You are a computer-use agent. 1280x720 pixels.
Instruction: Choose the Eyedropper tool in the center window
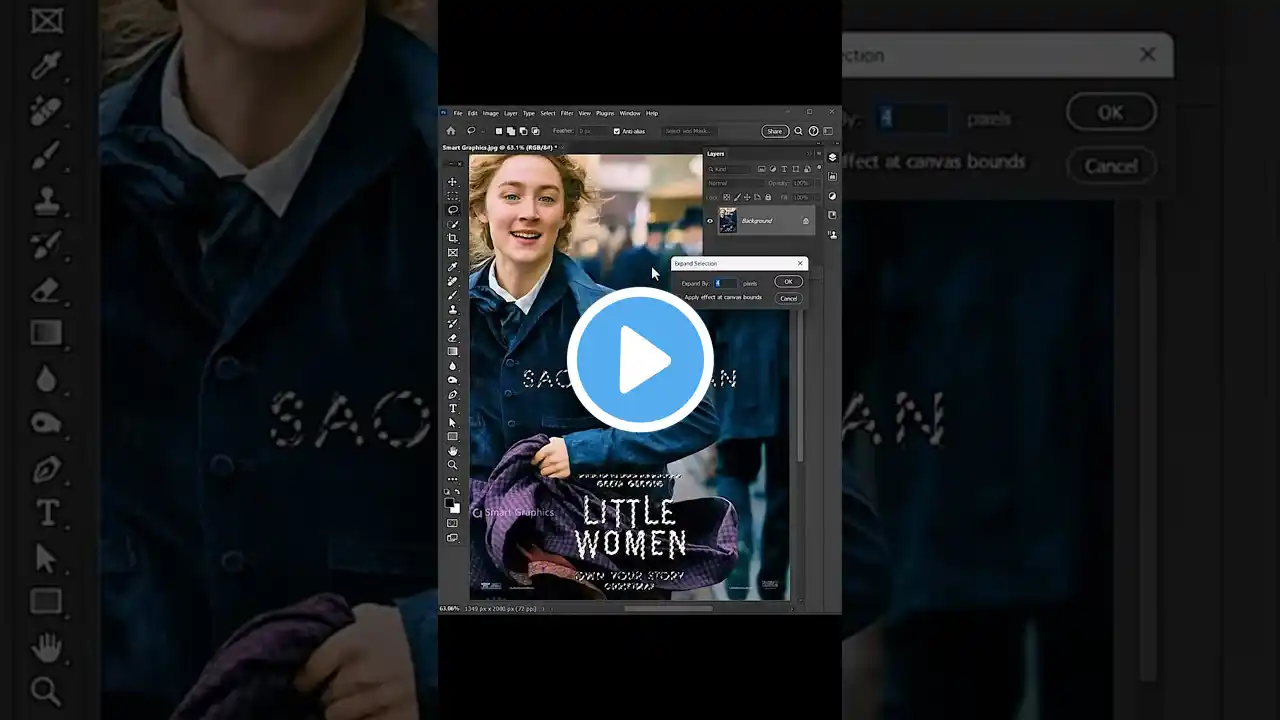[452, 267]
